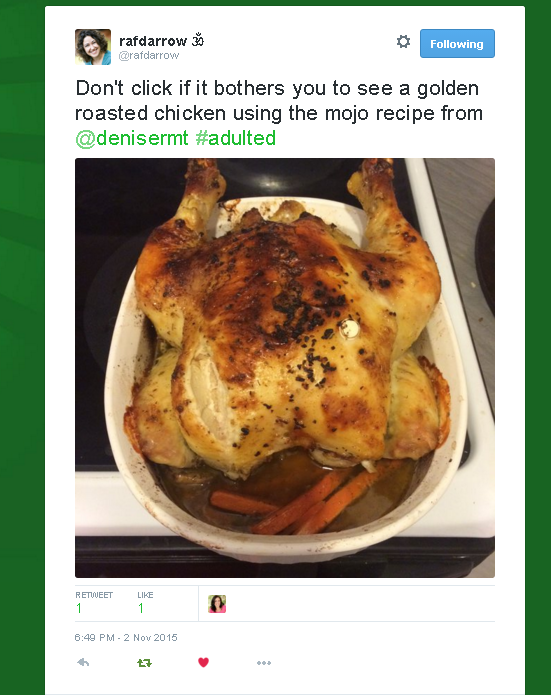Toggle the Following button

pos(457,43)
